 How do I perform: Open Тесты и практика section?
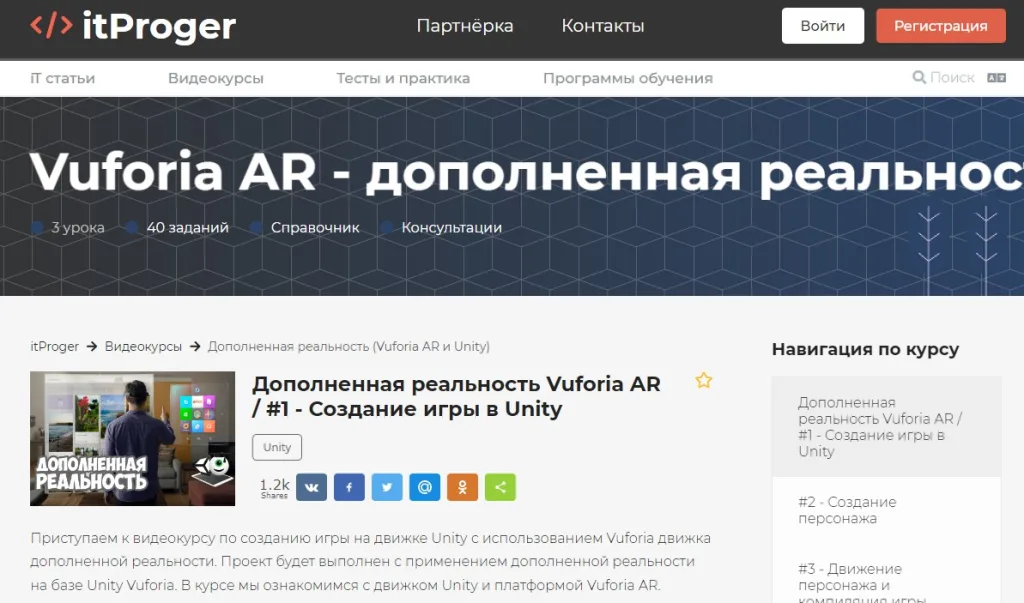[403, 78]
